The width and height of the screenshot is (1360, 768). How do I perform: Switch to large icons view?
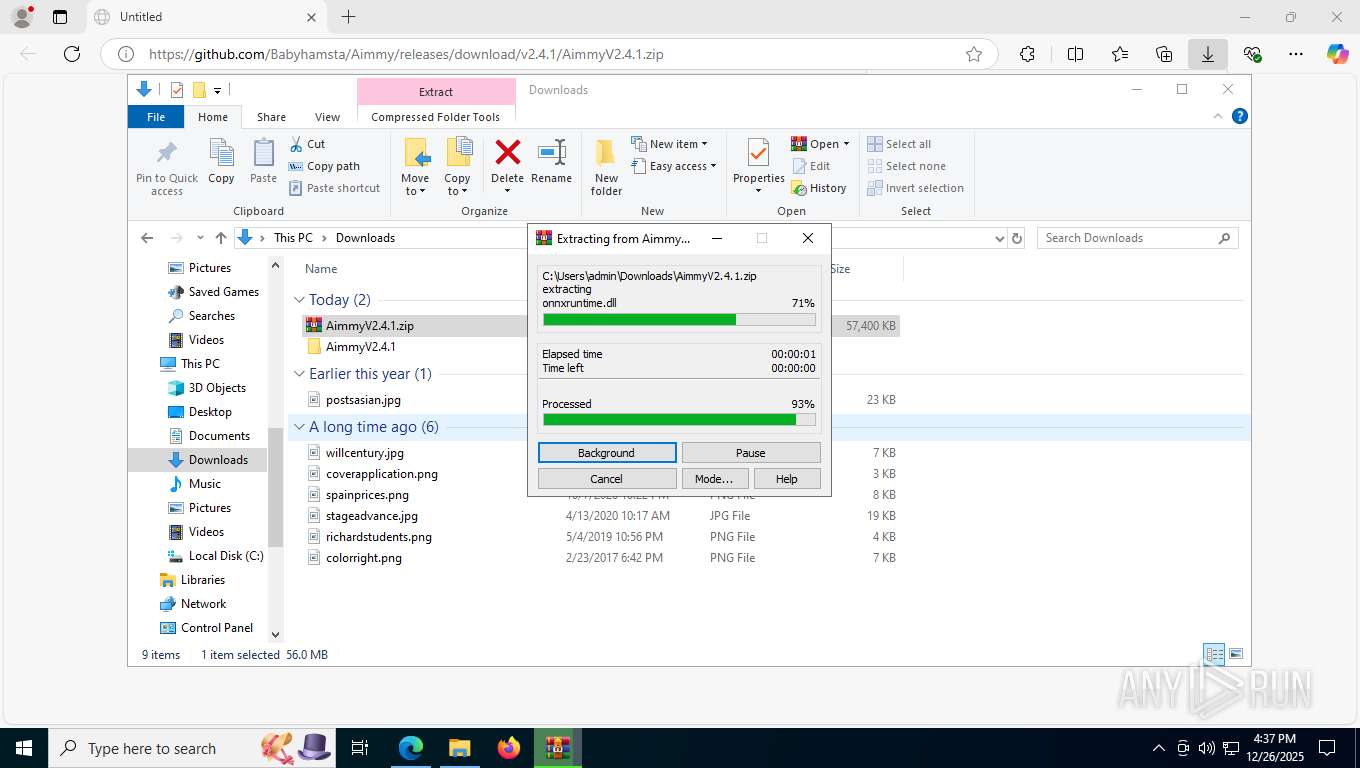pyautogui.click(x=1236, y=655)
